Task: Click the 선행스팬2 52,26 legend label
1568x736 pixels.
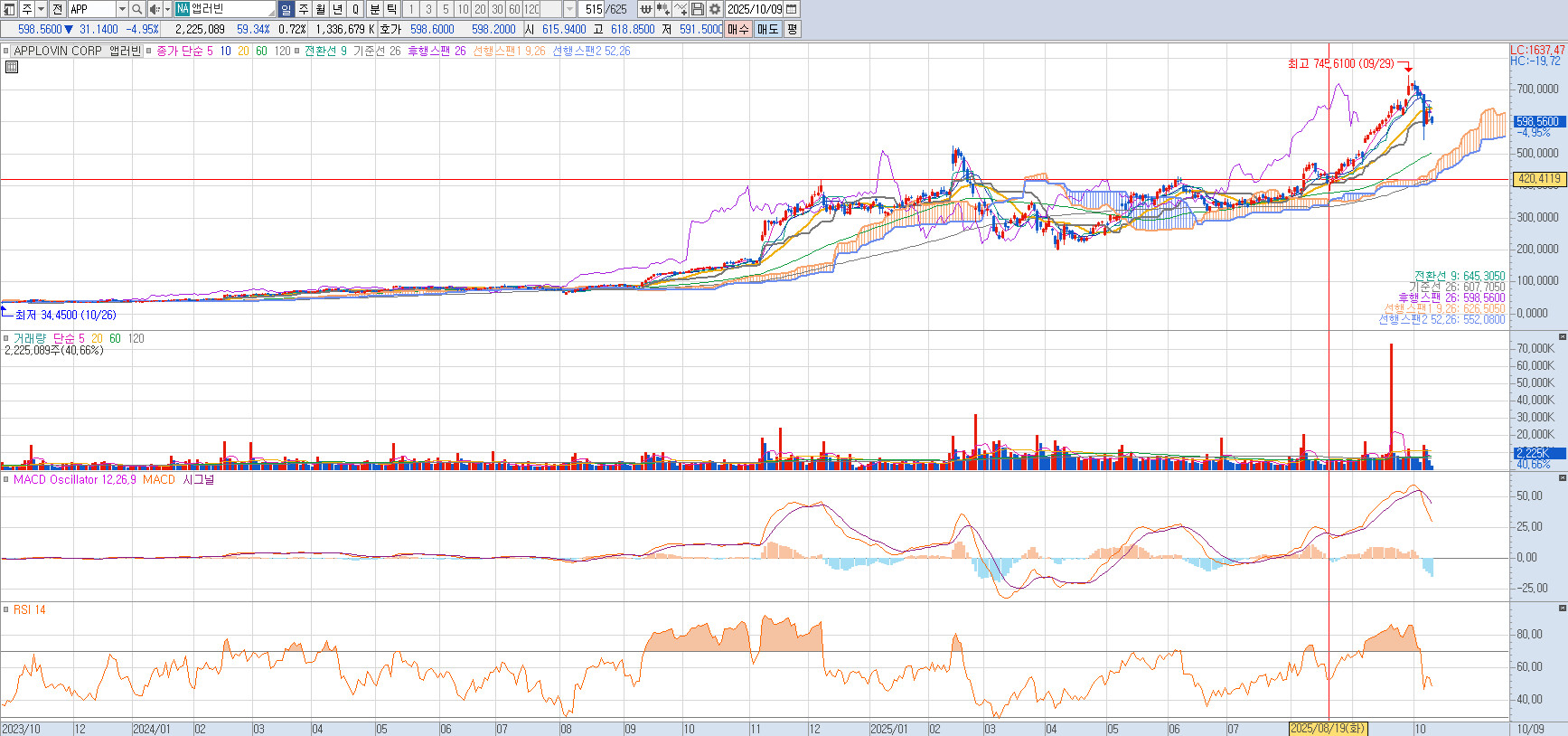Action: [591, 51]
